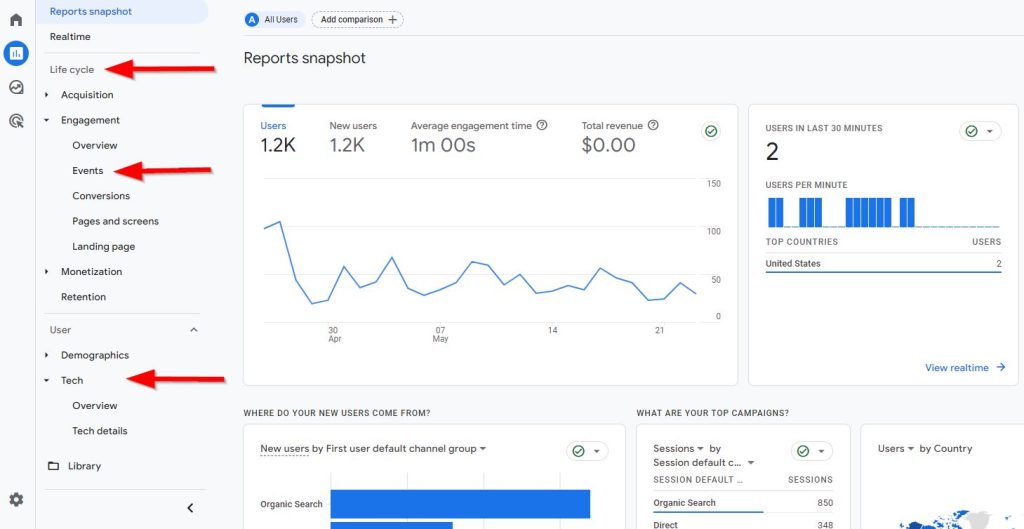
Task: Select the Reports bar chart icon
Action: pyautogui.click(x=16, y=53)
